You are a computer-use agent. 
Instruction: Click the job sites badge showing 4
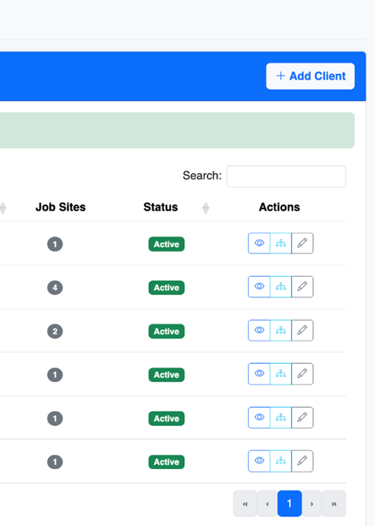[55, 288]
